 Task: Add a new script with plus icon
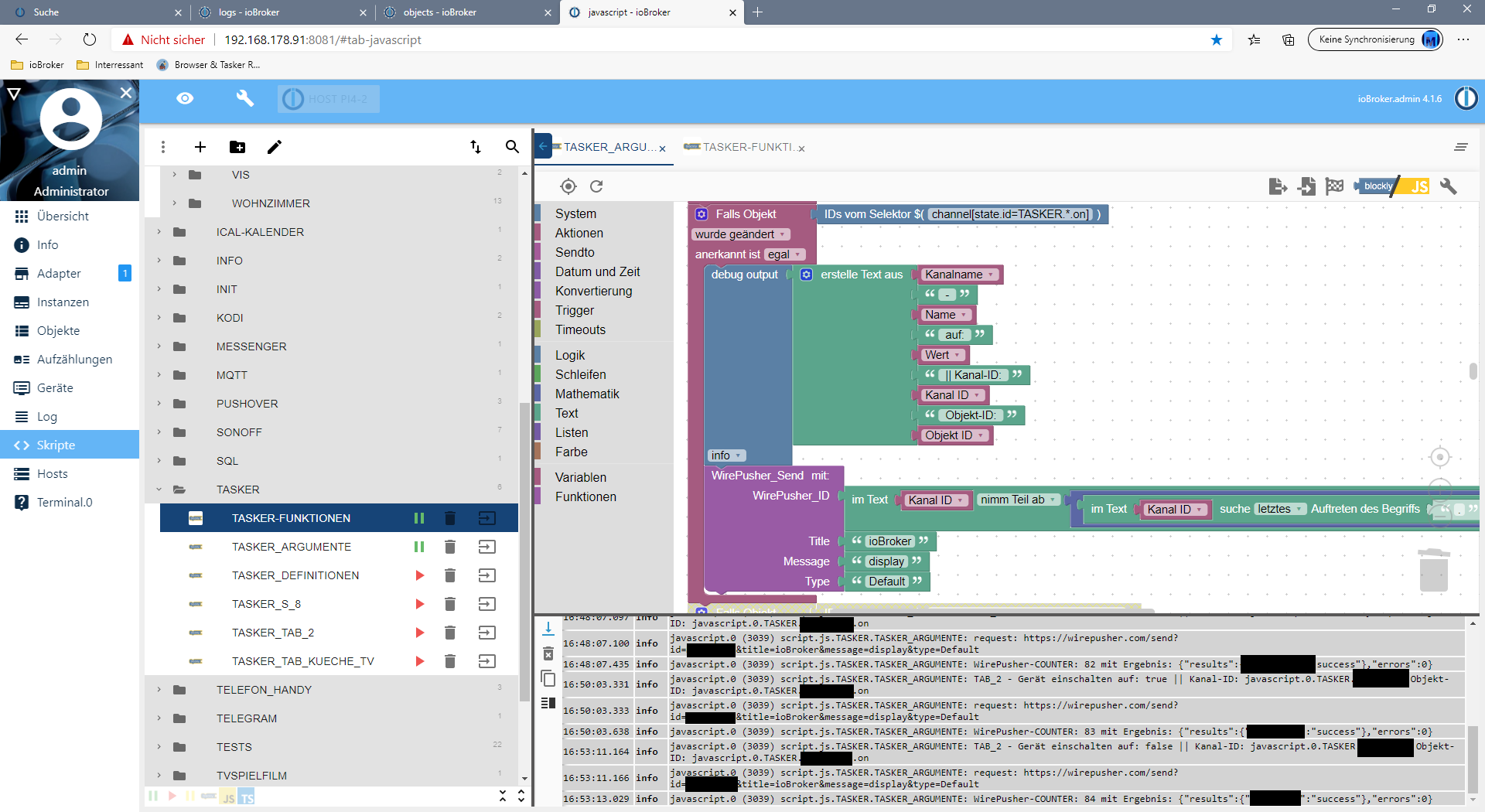pos(200,146)
